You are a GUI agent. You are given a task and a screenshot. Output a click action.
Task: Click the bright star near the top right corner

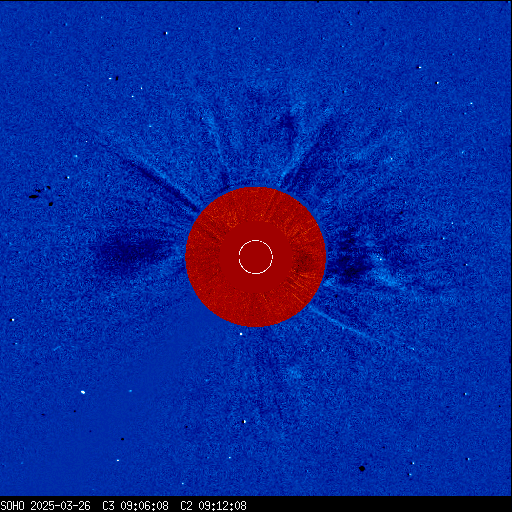(x=419, y=67)
